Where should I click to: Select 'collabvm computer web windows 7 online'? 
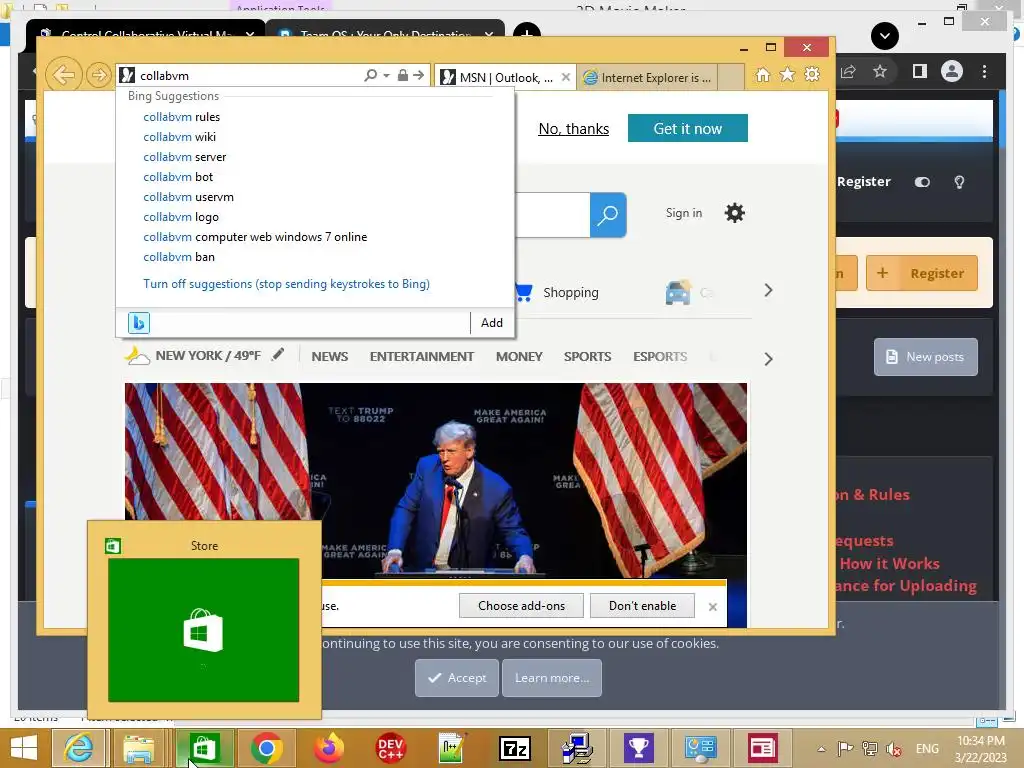(x=255, y=237)
